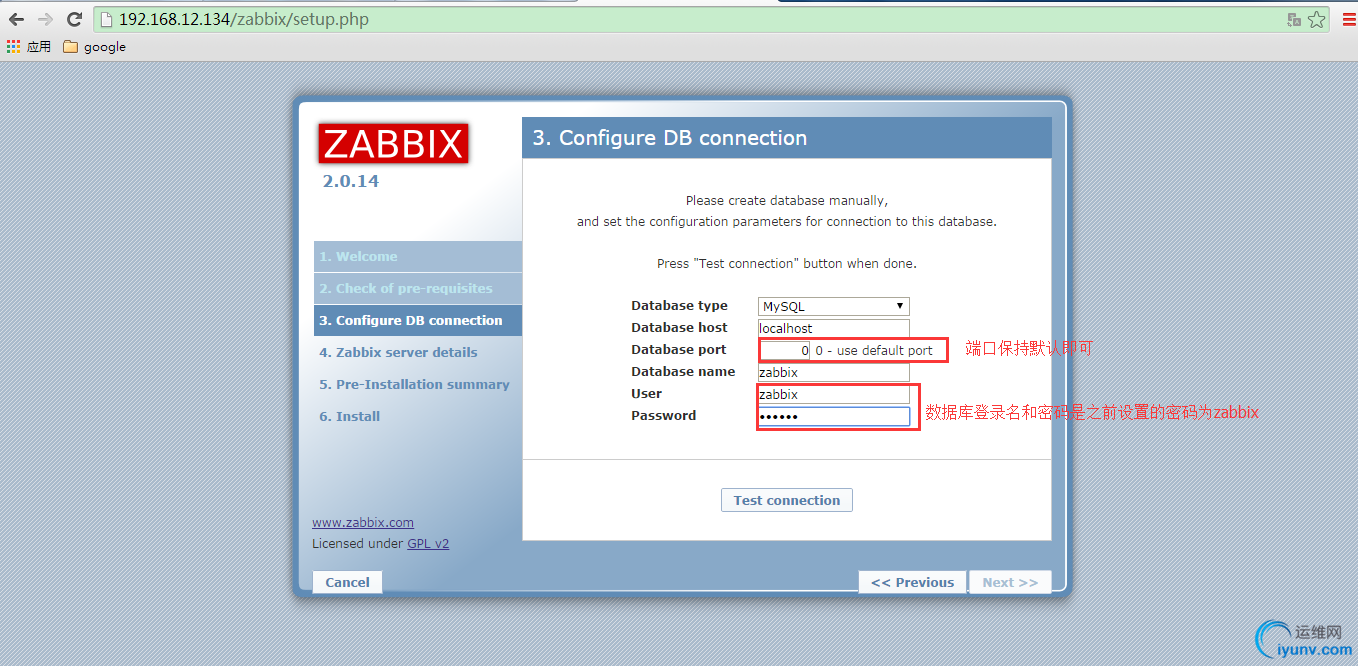Viewport: 1358px width, 666px height.
Task: Click the 'Database type' label
Action: pos(679,306)
